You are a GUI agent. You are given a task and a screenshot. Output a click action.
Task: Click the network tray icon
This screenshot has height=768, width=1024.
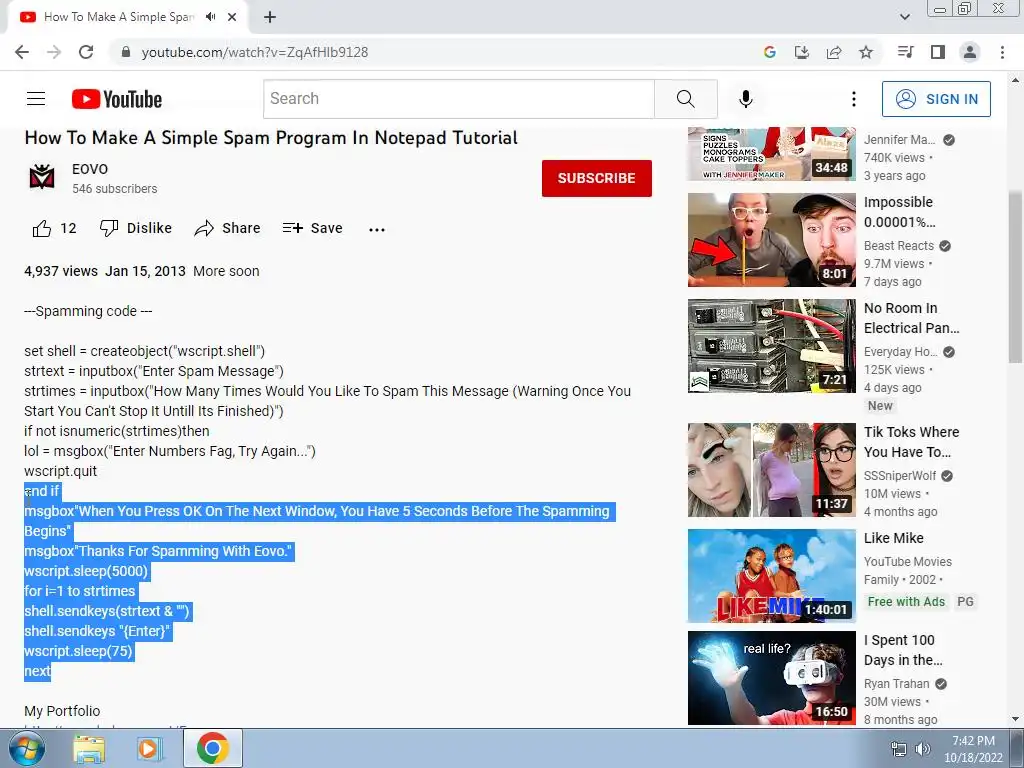pyautogui.click(x=899, y=749)
